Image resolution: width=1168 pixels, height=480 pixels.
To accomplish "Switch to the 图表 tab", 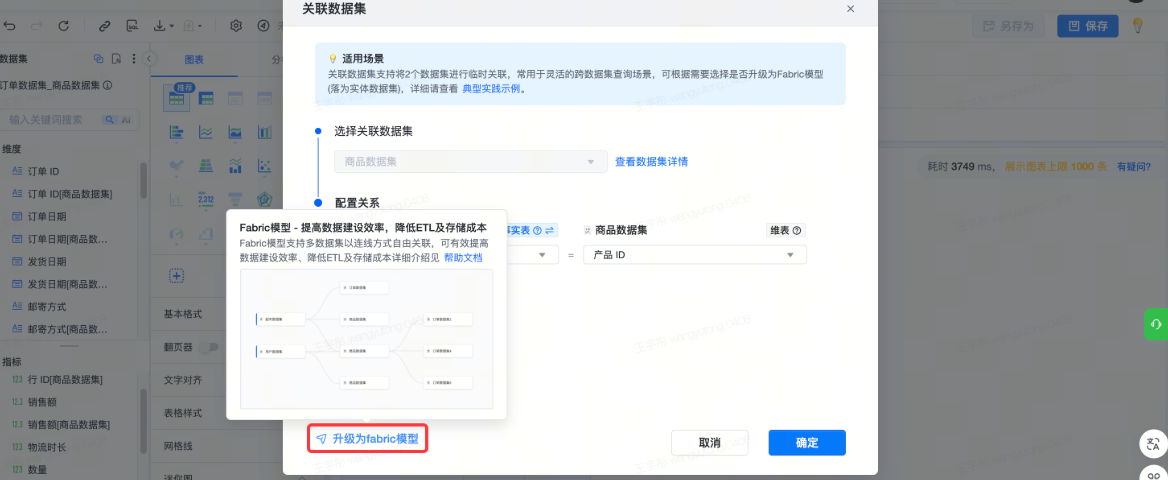I will [x=194, y=59].
